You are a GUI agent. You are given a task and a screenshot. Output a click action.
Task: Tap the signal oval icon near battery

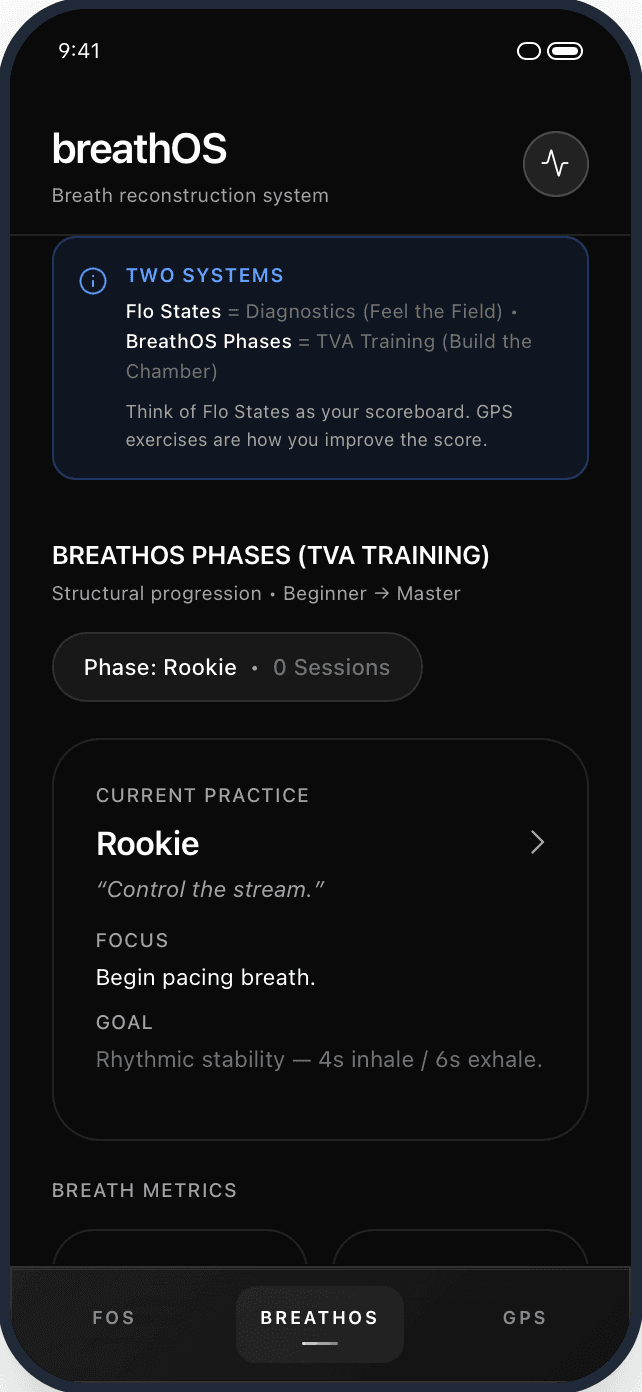click(528, 51)
